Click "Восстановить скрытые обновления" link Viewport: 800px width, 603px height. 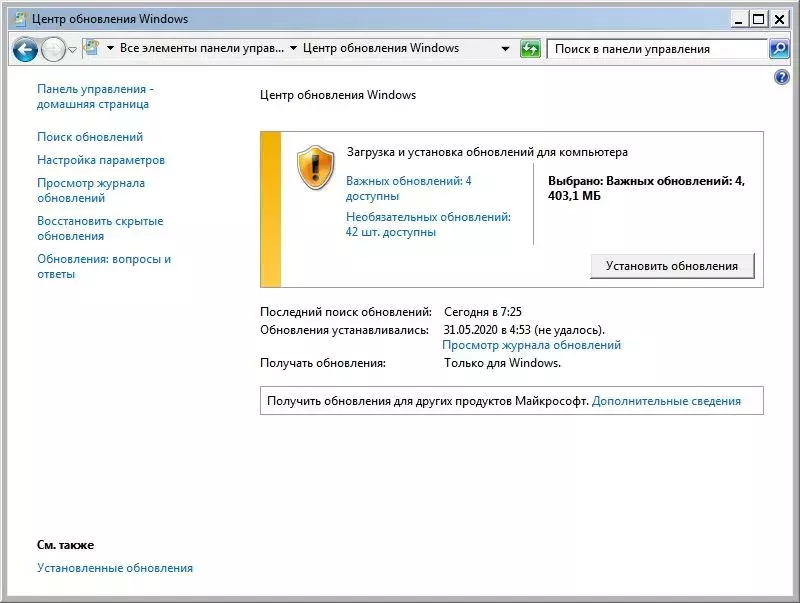(x=100, y=229)
